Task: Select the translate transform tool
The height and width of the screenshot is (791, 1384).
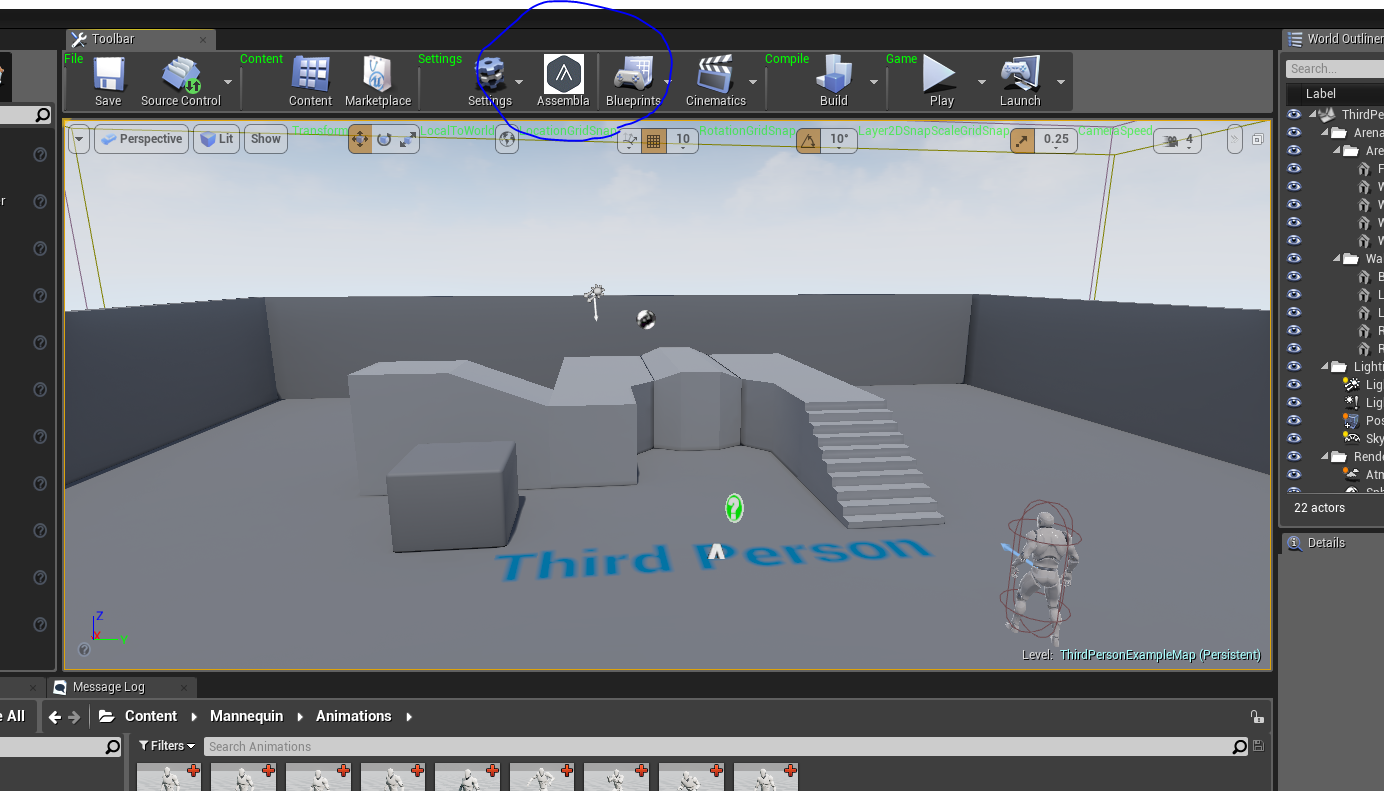Action: coord(360,140)
